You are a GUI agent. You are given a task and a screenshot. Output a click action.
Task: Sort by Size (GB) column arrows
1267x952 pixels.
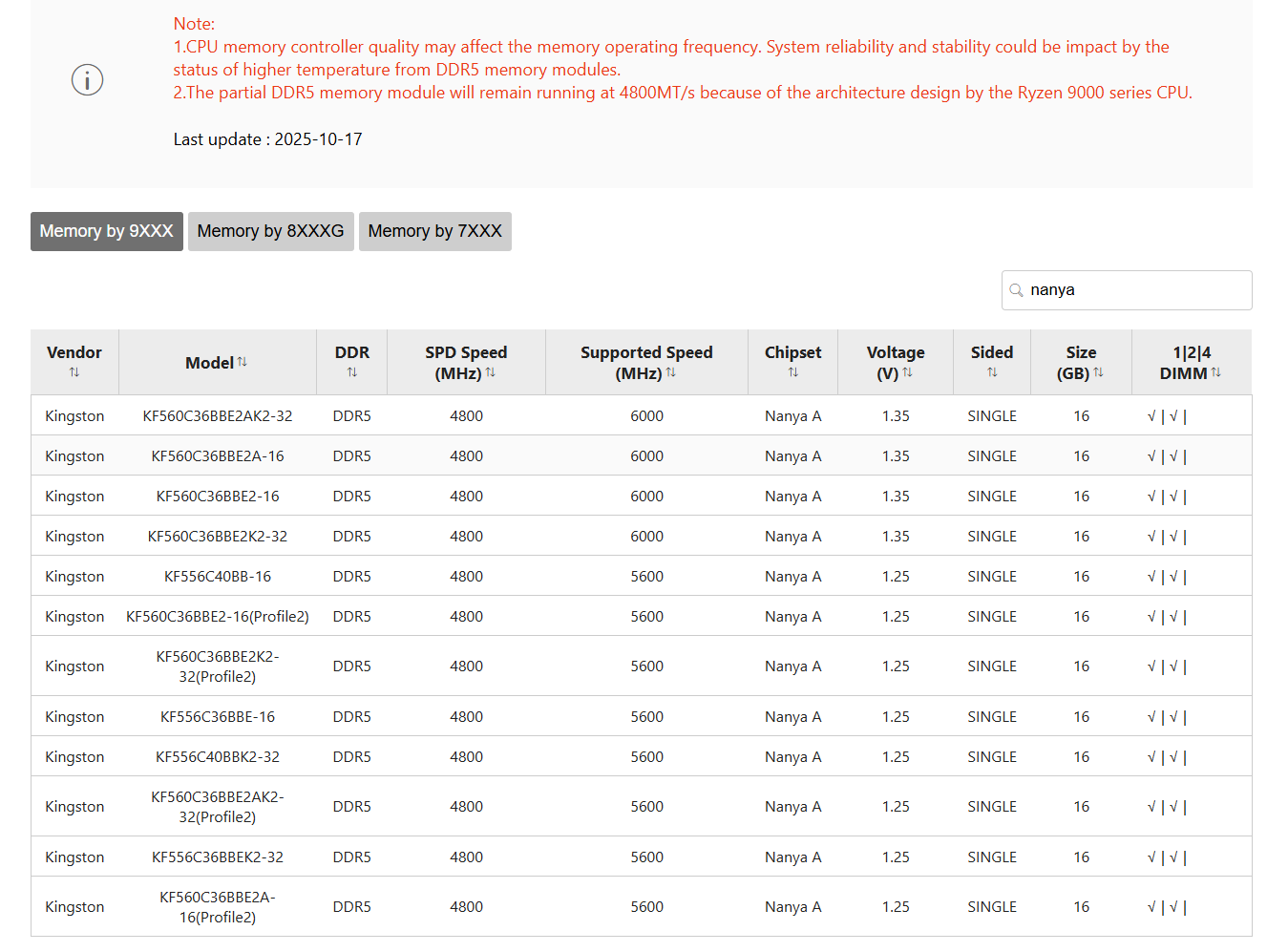[x=1099, y=372]
